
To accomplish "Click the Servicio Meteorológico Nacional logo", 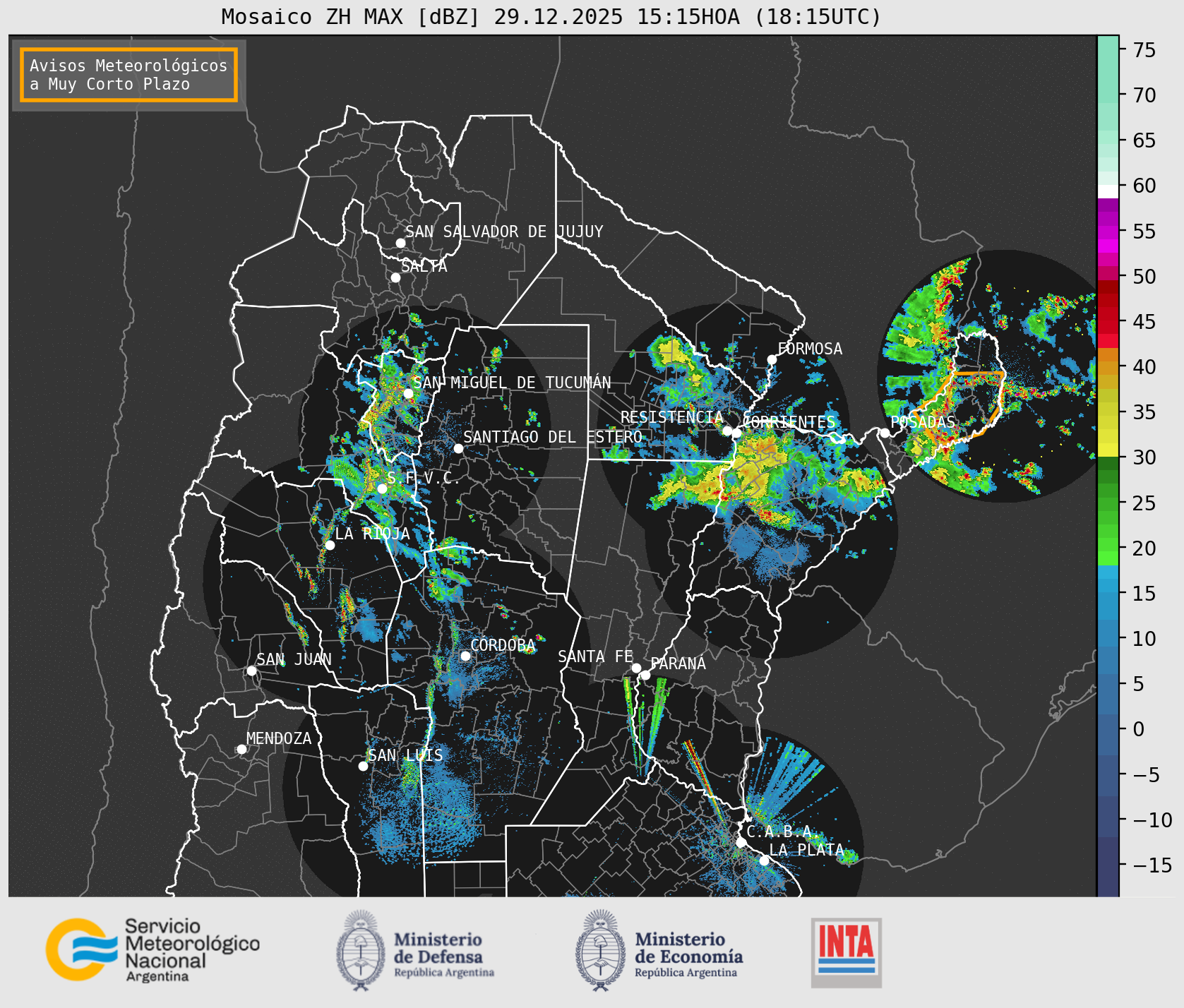I will click(x=153, y=949).
